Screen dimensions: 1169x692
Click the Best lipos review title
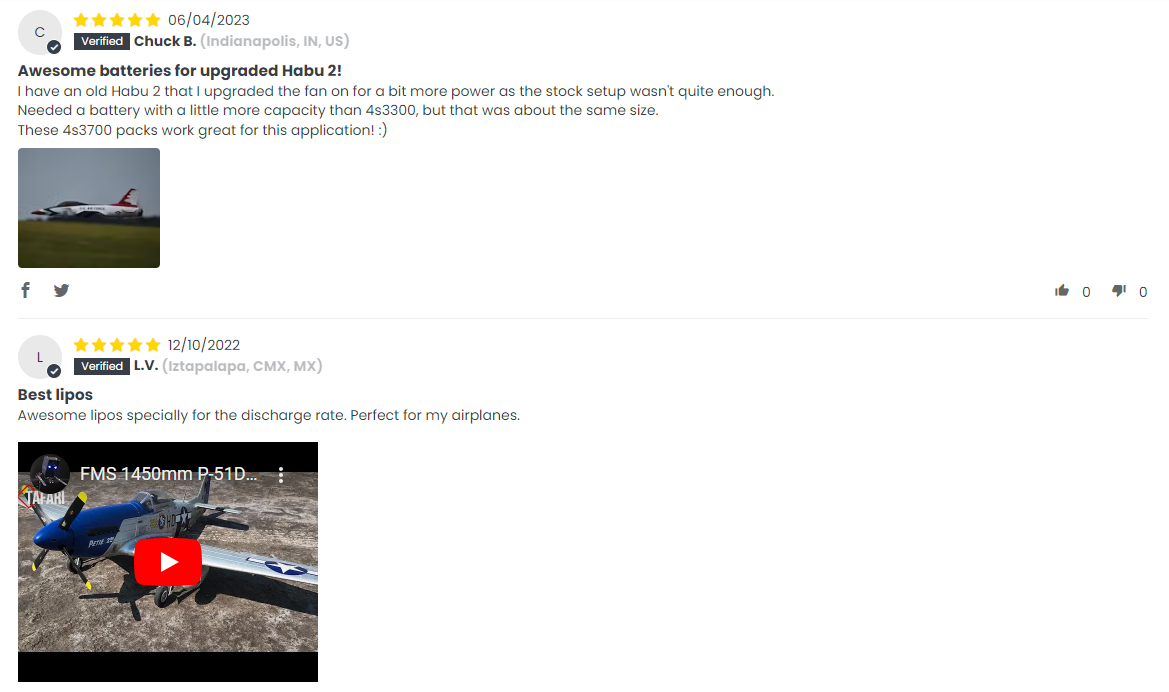tap(55, 394)
